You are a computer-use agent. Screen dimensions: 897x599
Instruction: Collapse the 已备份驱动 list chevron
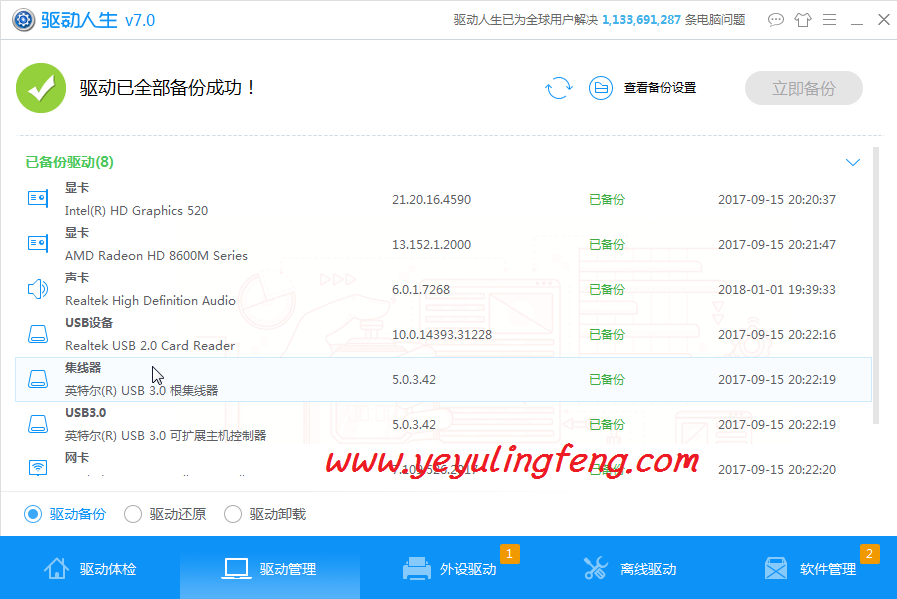(852, 162)
